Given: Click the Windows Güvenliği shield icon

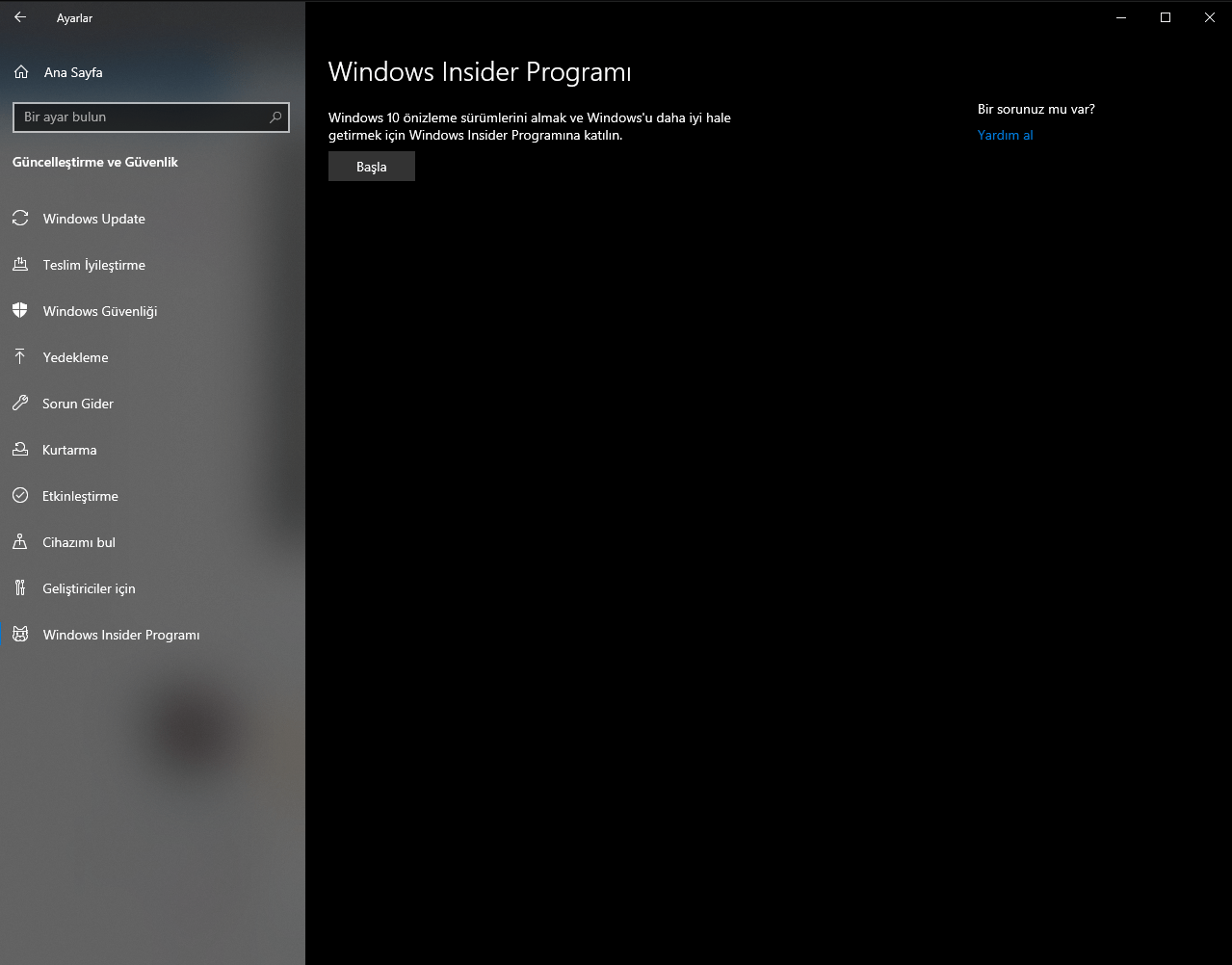Looking at the screenshot, I should (x=20, y=311).
